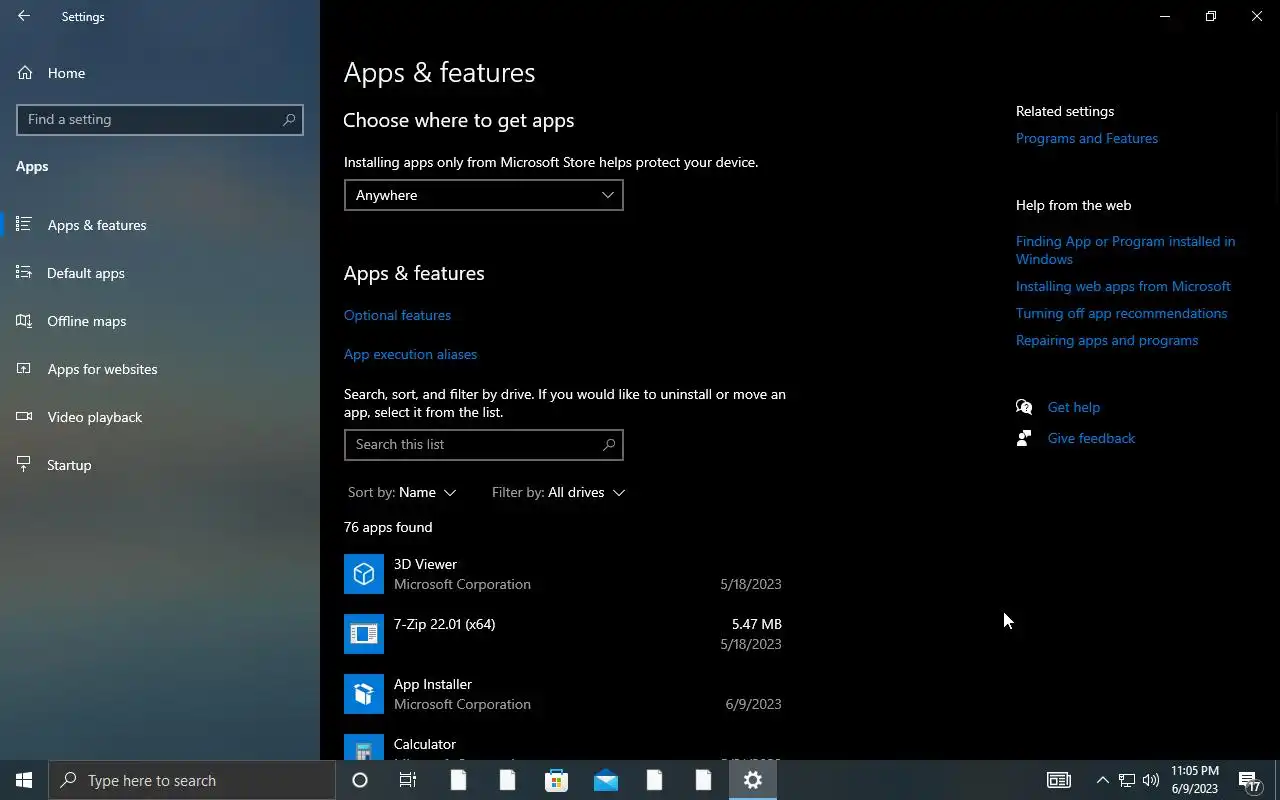Click the Get help chat icon

[1024, 407]
